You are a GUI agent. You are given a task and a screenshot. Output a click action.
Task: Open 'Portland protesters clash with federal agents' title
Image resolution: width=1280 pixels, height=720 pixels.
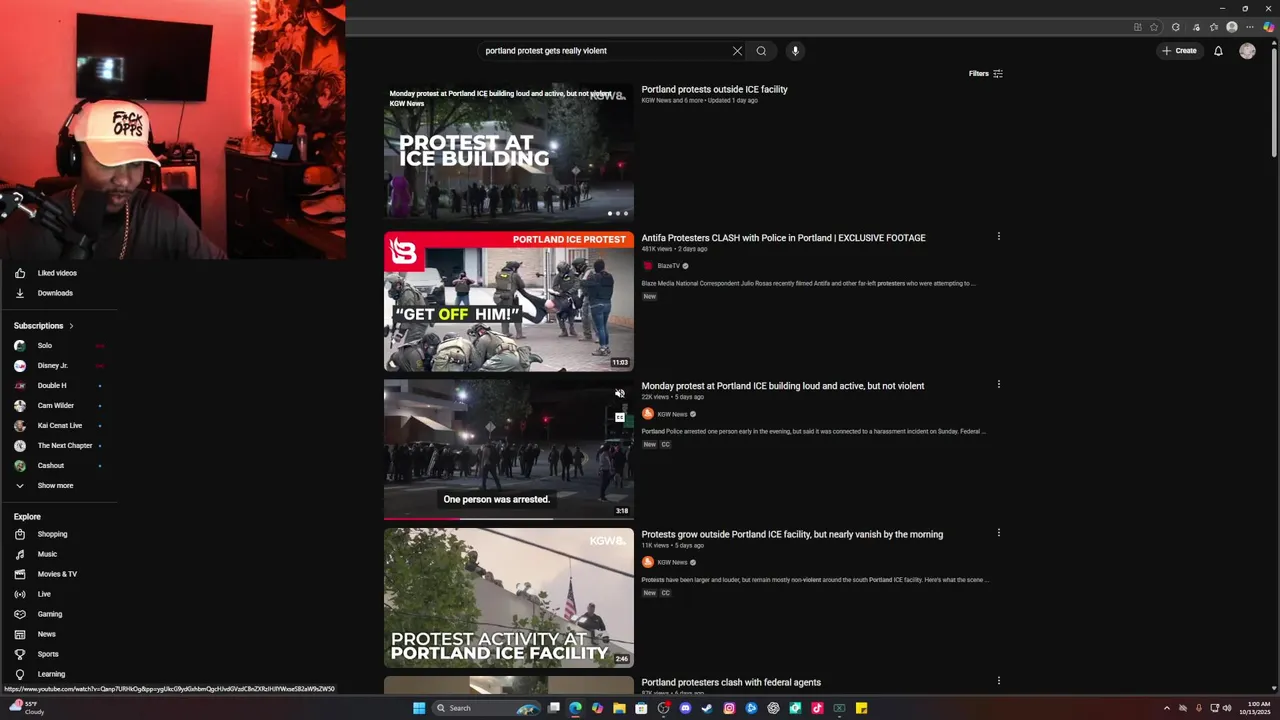coord(731,682)
